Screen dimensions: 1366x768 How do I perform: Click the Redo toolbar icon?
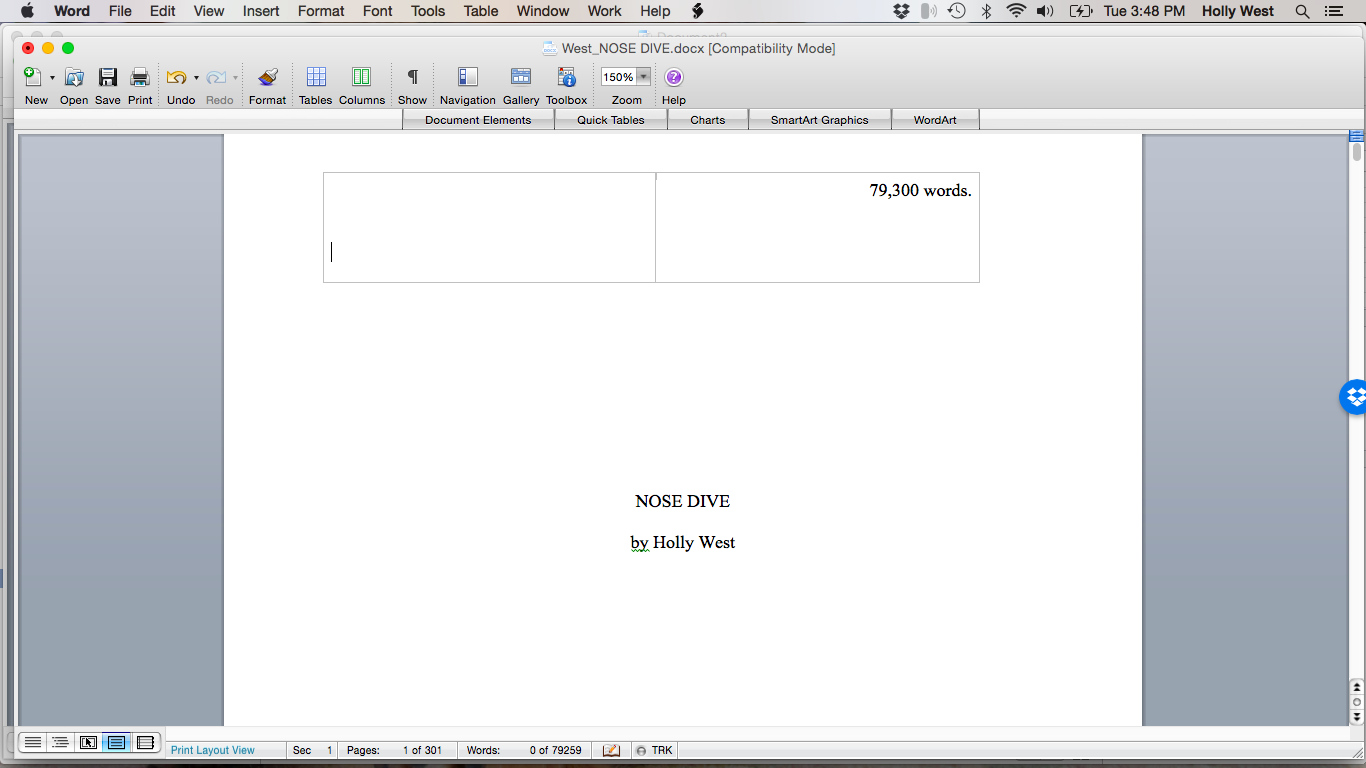(x=216, y=77)
